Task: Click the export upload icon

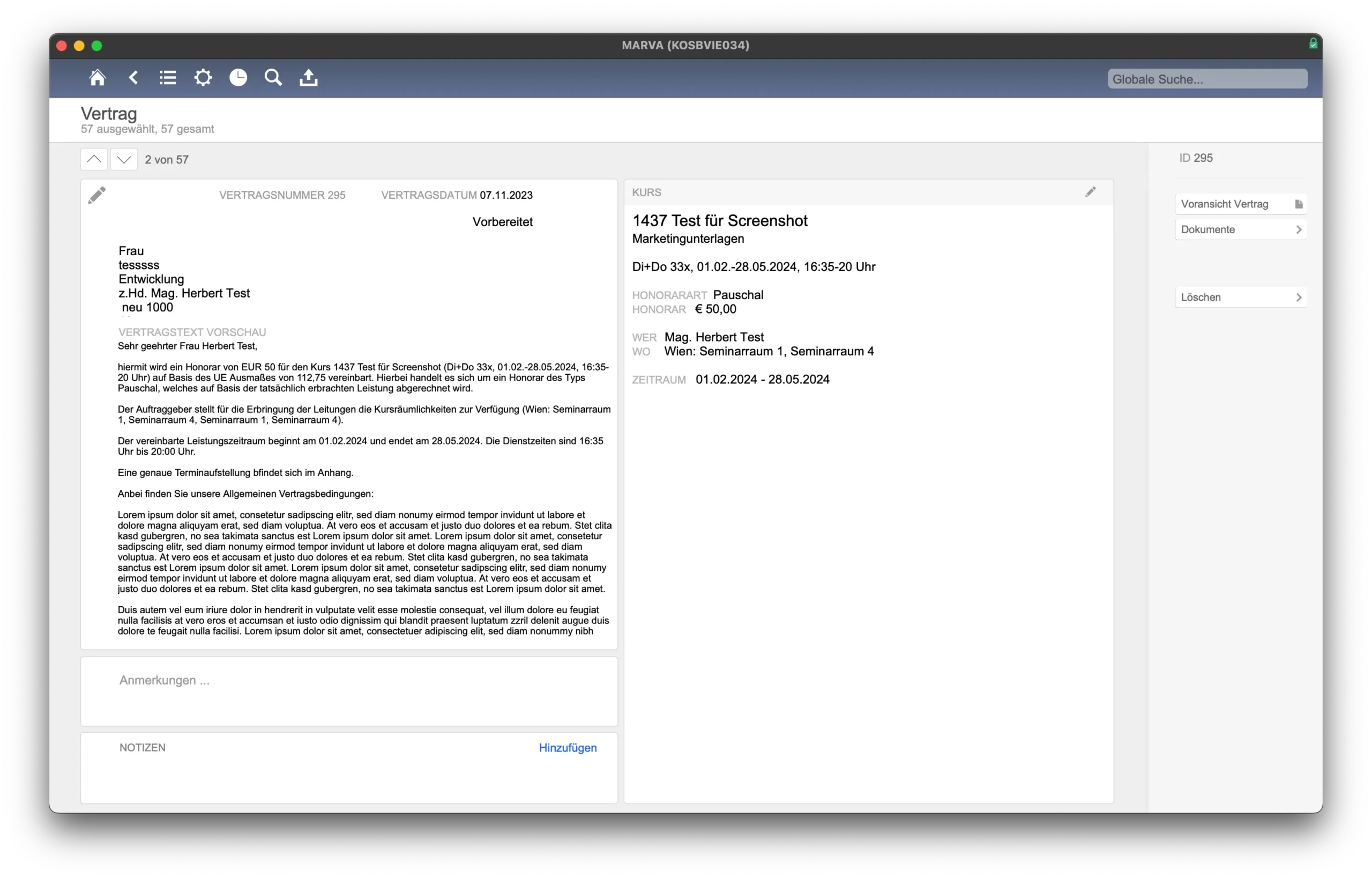Action: pos(308,78)
